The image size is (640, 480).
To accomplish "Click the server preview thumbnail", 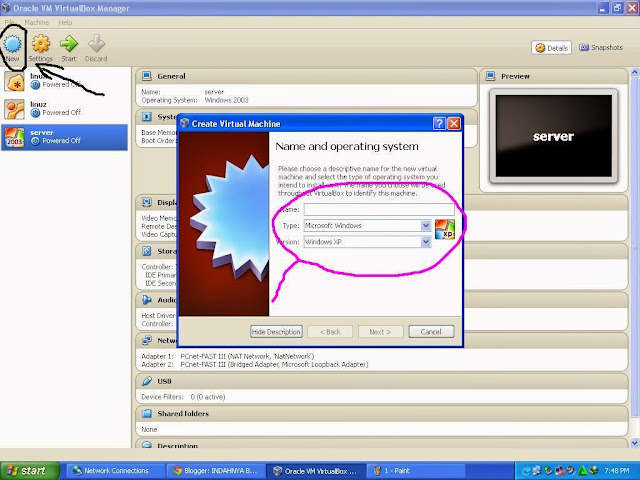I will pyautogui.click(x=553, y=136).
